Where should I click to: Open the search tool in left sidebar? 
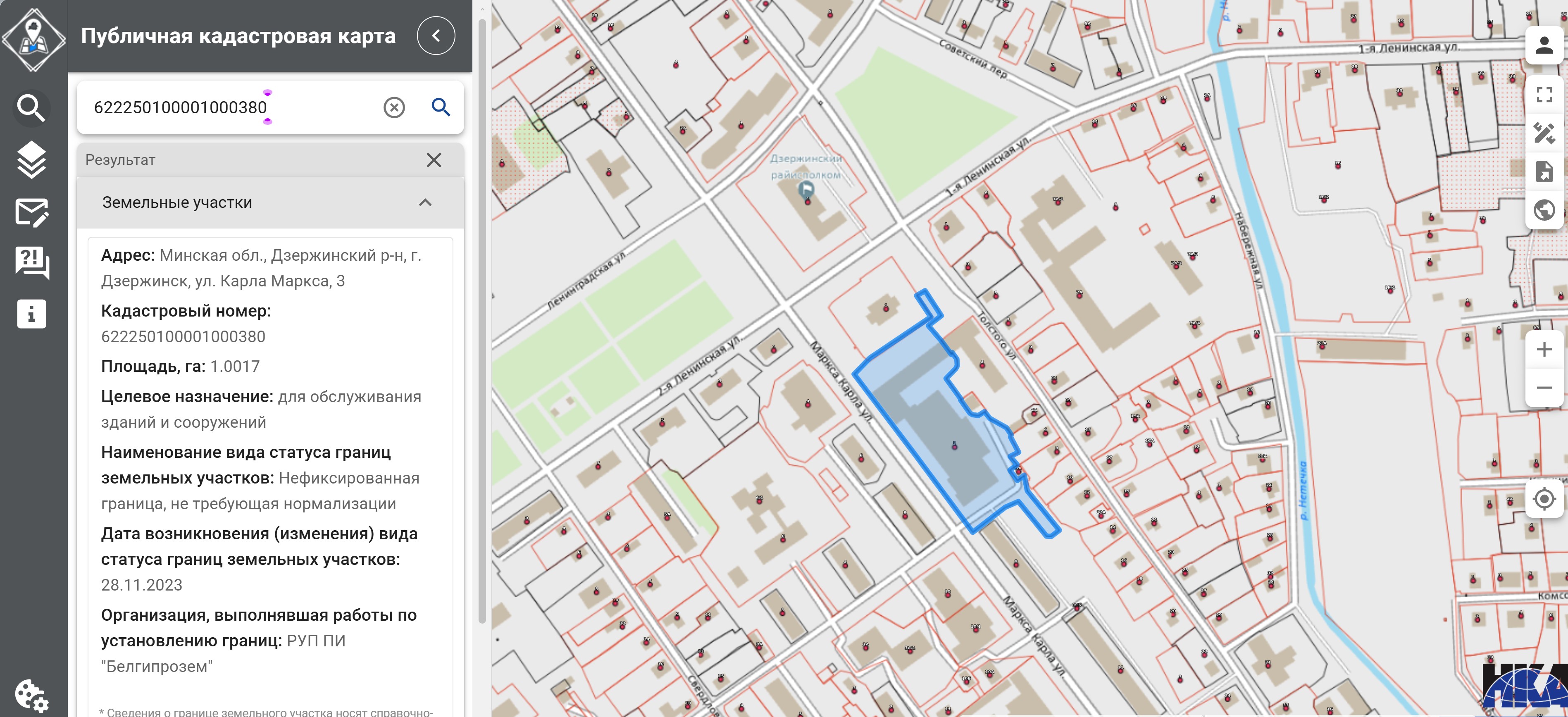[x=31, y=108]
